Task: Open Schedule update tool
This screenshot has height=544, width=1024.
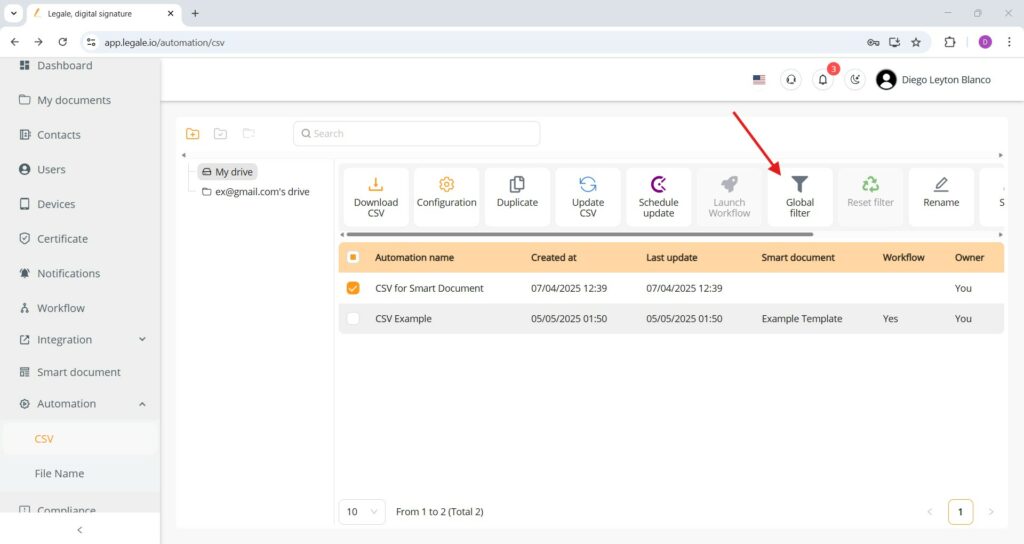Action: (x=658, y=197)
